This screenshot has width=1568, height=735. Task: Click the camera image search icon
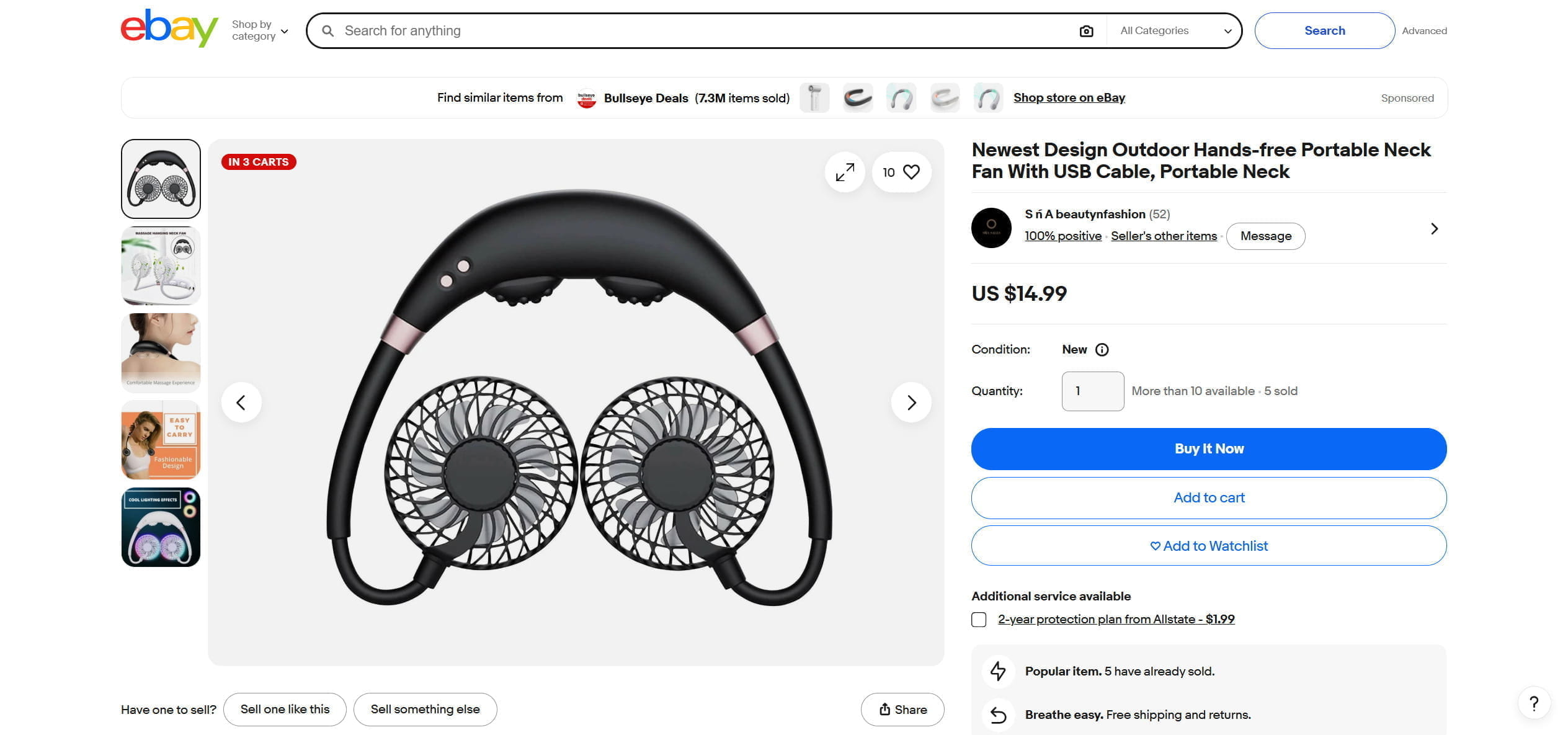pyautogui.click(x=1086, y=31)
